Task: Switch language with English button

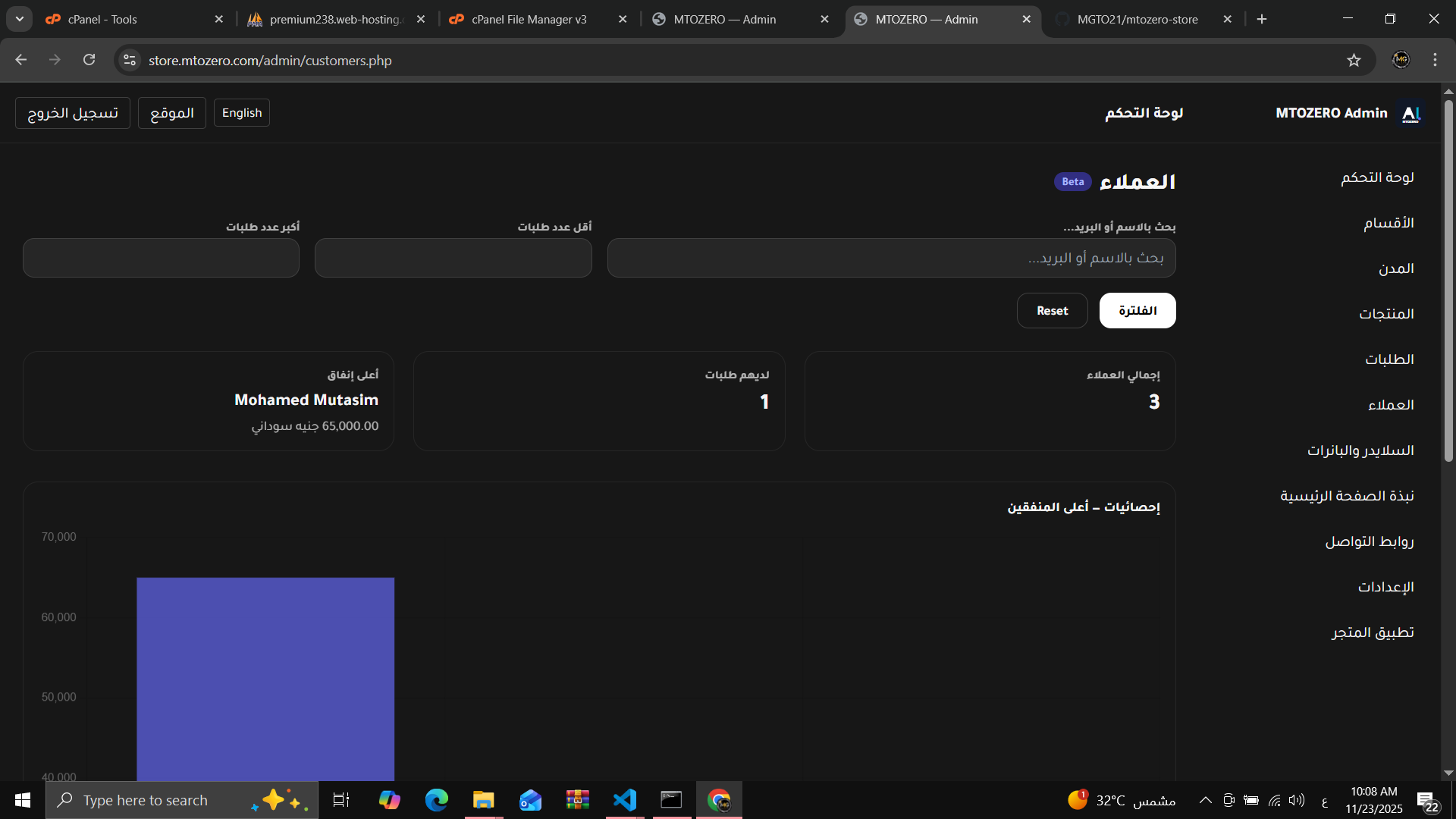Action: pyautogui.click(x=241, y=113)
